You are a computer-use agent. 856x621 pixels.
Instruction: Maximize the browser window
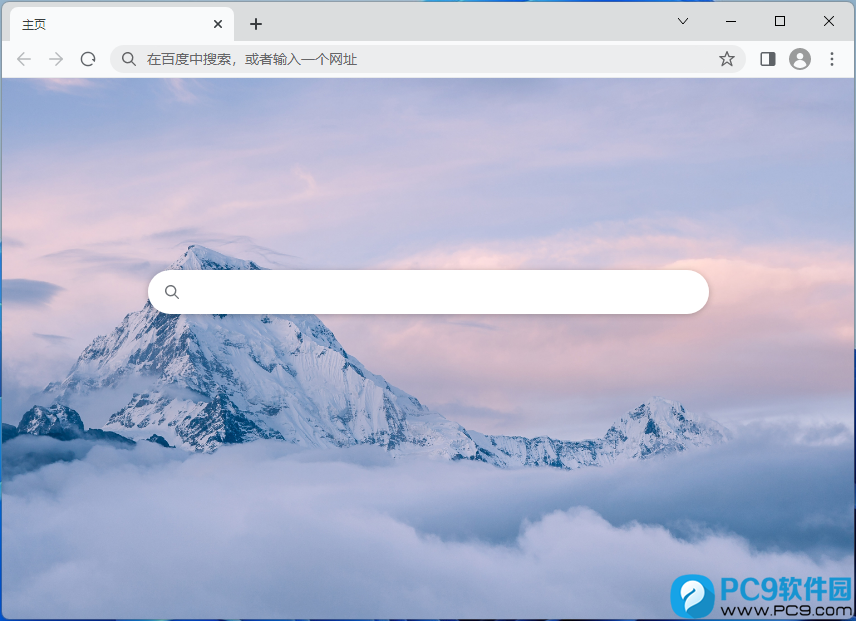[780, 21]
